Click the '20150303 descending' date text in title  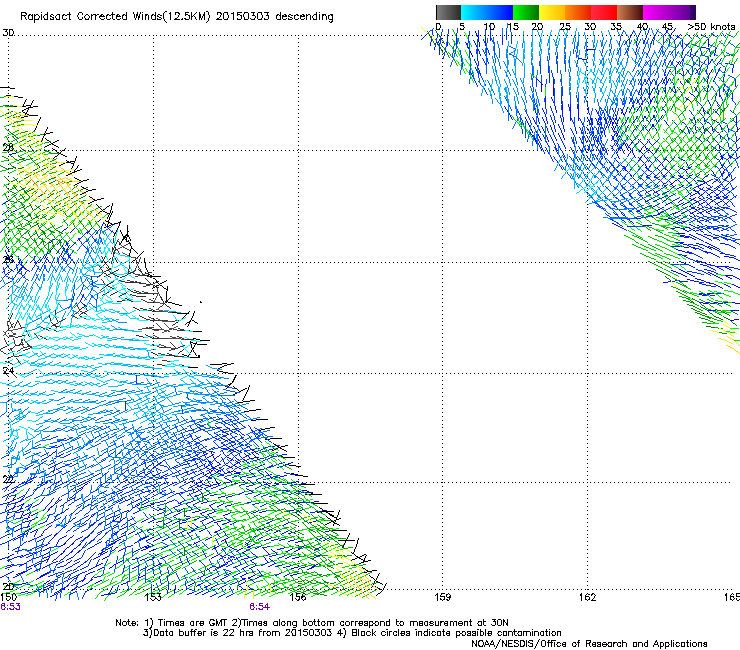[x=275, y=17]
